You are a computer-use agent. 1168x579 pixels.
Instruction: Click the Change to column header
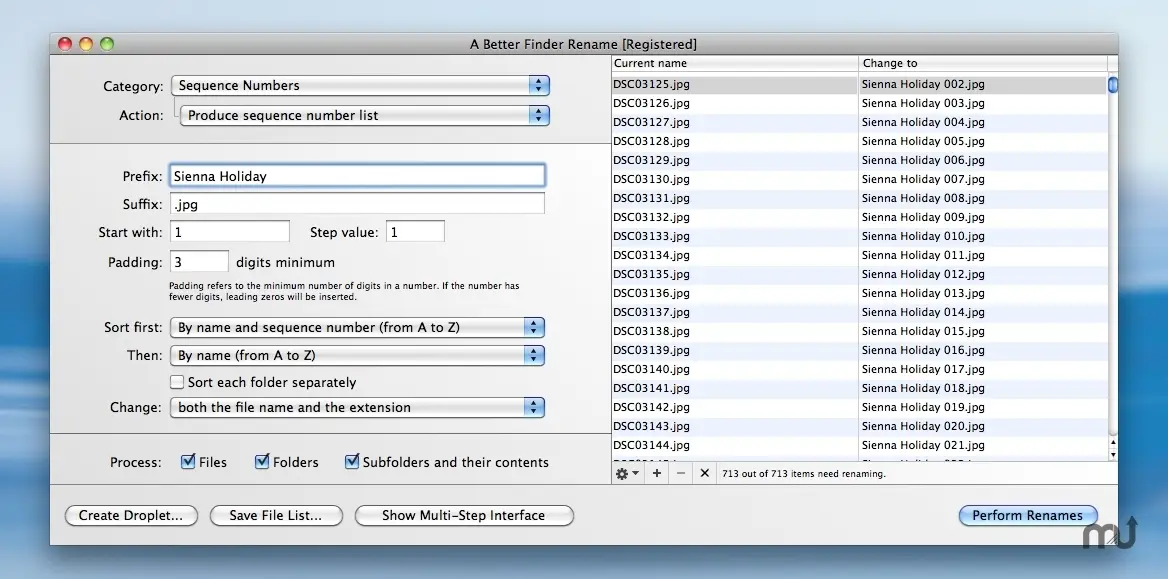pyautogui.click(x=983, y=63)
